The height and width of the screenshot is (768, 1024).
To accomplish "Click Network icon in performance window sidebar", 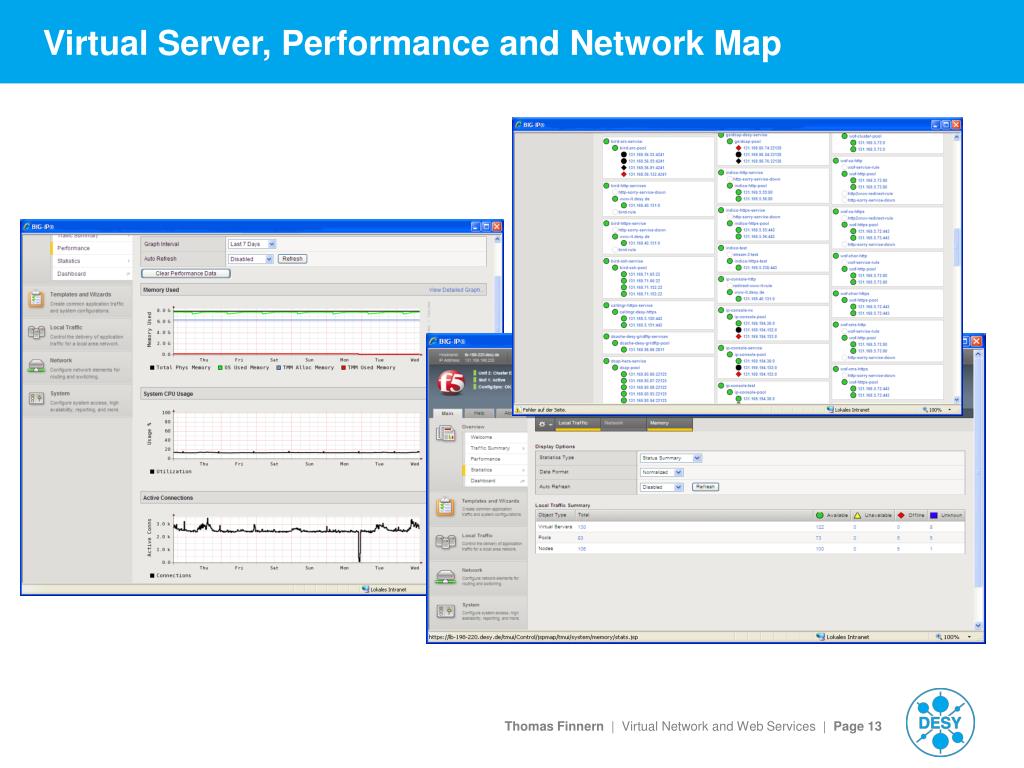I will tap(36, 365).
